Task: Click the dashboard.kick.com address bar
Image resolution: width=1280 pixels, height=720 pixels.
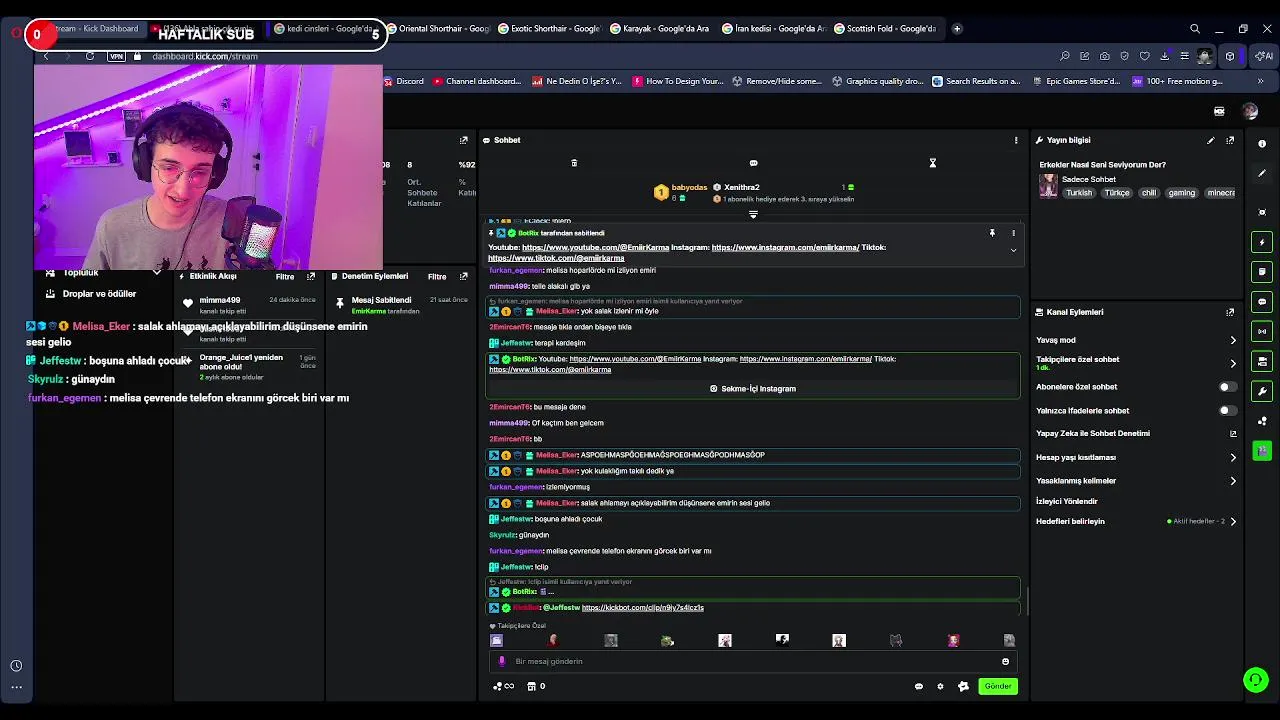Action: [205, 56]
